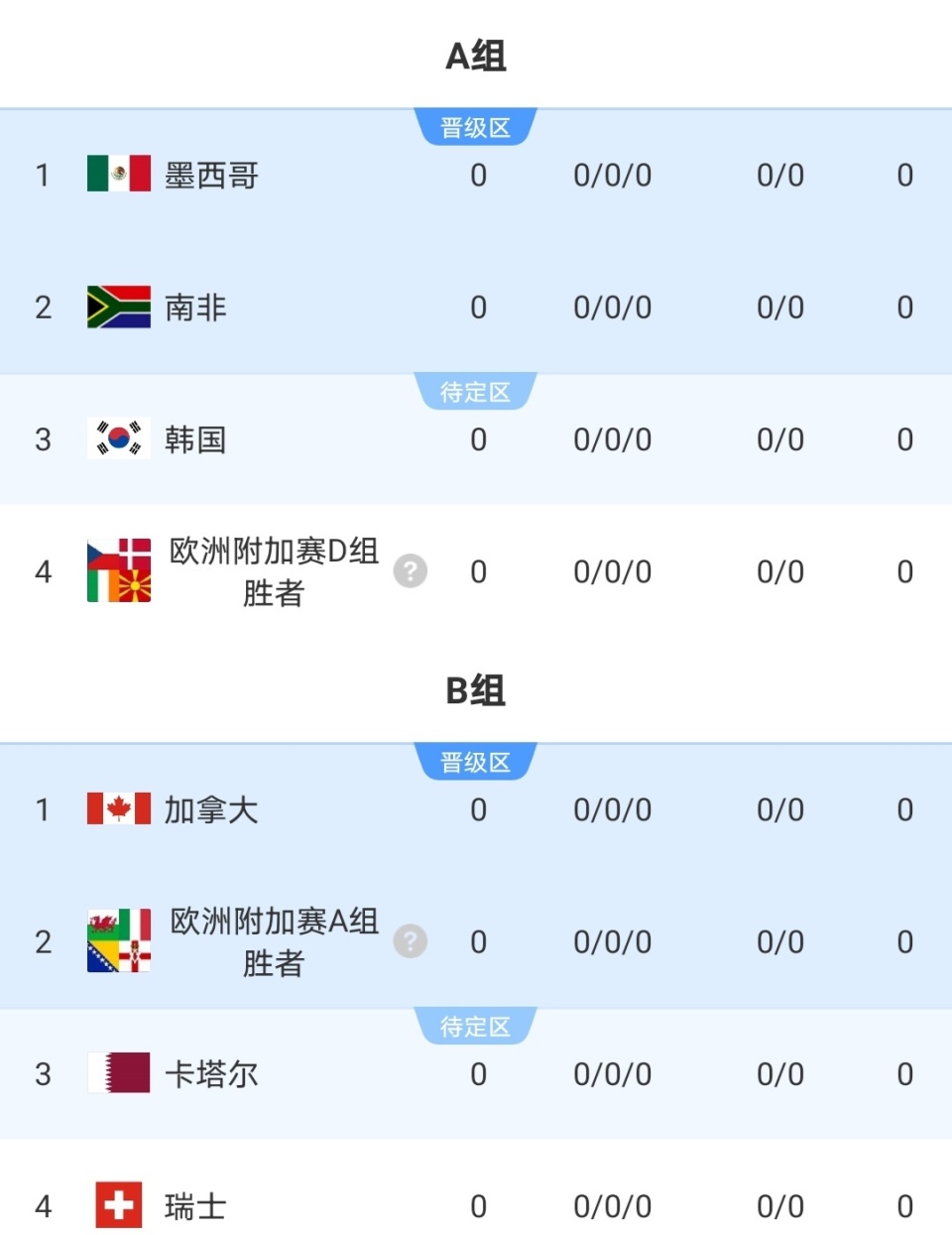Click the South Africa flag icon

[119, 307]
